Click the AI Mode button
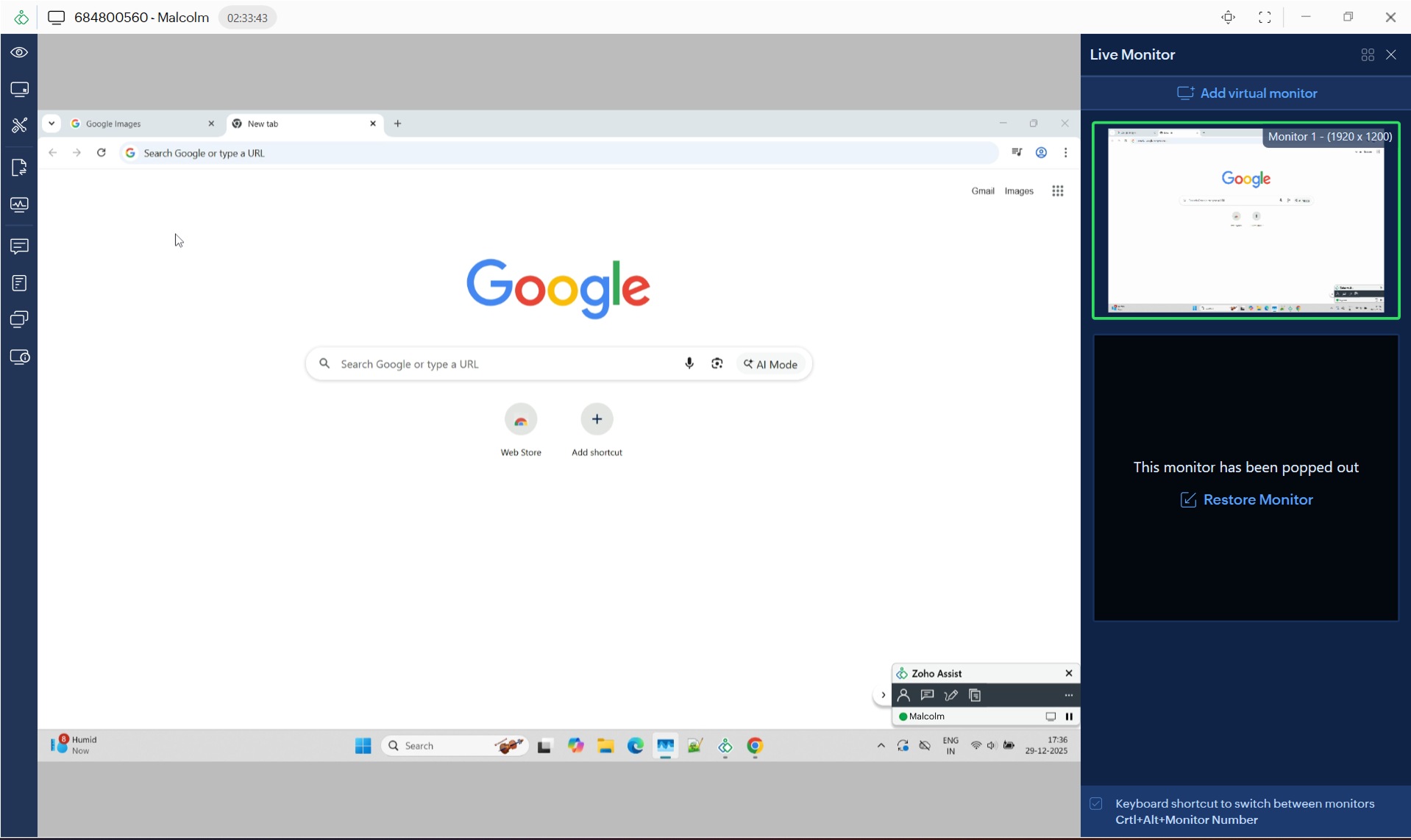The height and width of the screenshot is (840, 1411). [x=771, y=364]
